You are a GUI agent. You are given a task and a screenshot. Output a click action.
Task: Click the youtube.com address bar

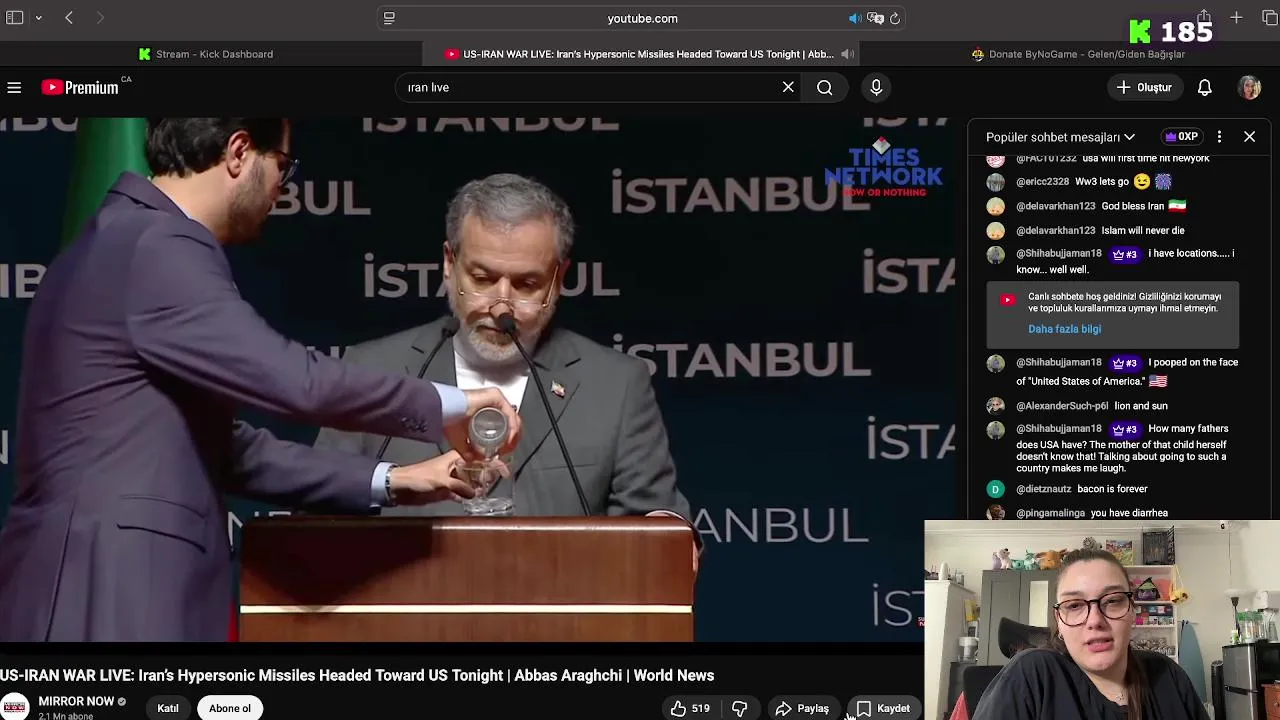click(x=642, y=18)
